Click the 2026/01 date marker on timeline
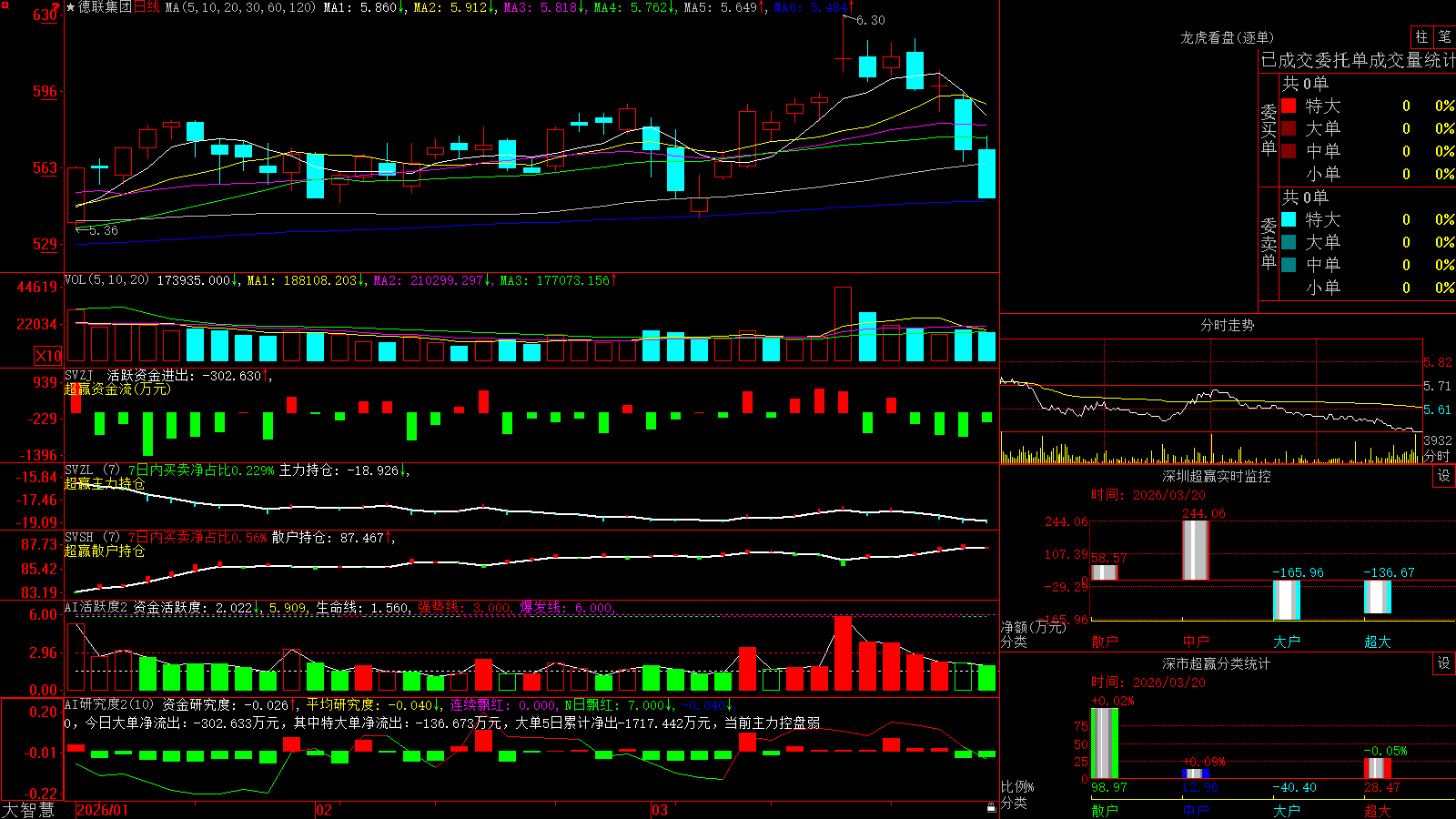The width and height of the screenshot is (1456, 819). (102, 809)
